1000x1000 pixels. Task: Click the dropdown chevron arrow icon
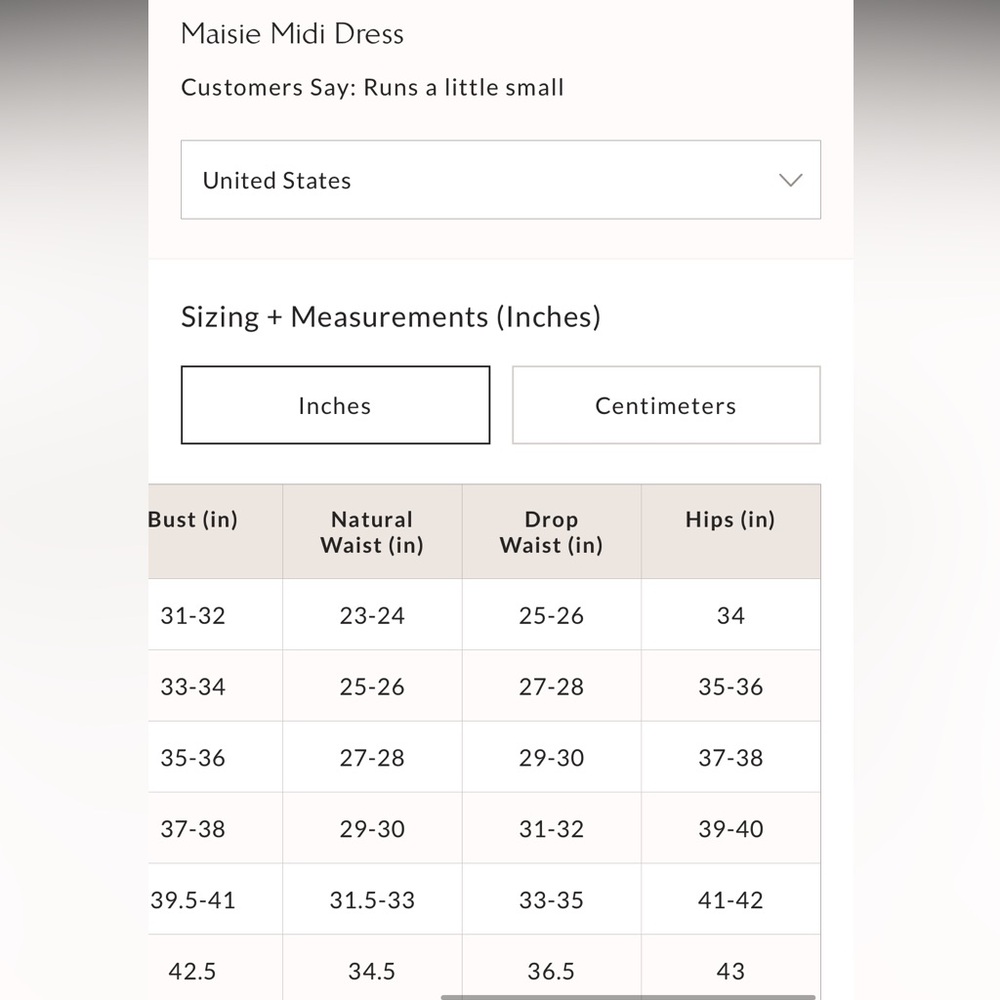tap(791, 180)
